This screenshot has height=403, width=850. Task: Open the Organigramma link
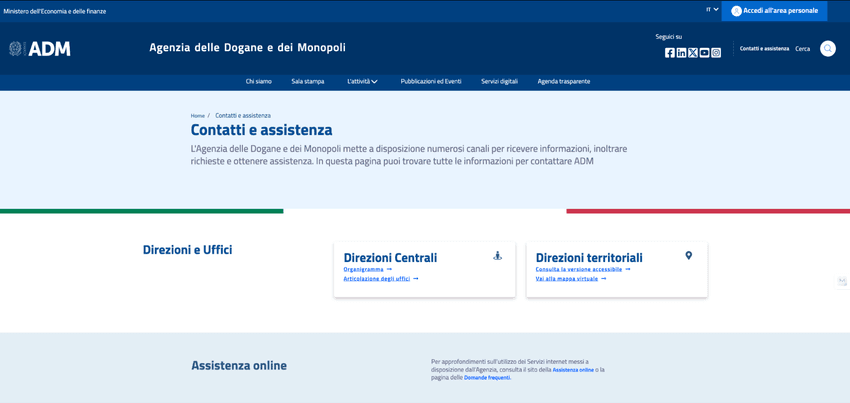364,269
